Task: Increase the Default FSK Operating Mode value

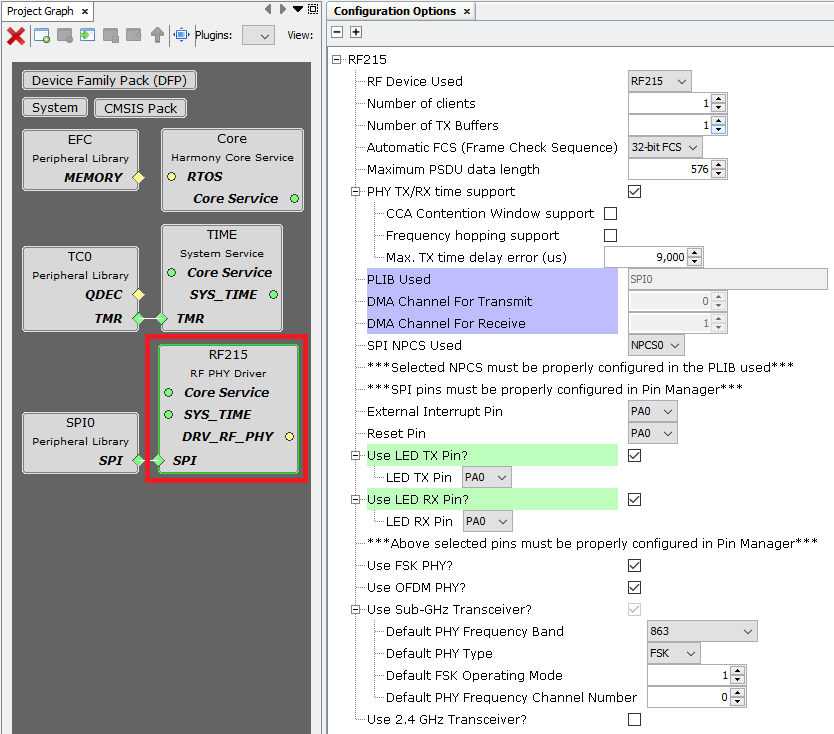Action: click(x=737, y=671)
